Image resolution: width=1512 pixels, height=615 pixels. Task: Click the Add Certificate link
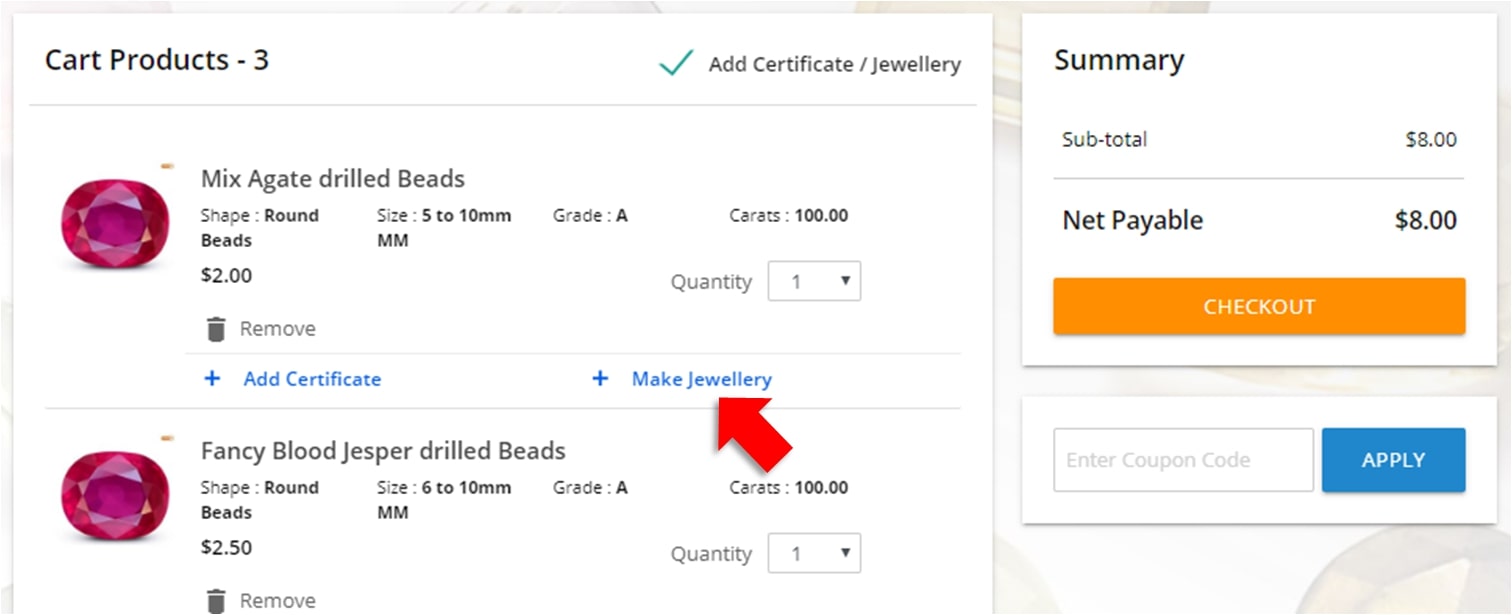pos(312,379)
